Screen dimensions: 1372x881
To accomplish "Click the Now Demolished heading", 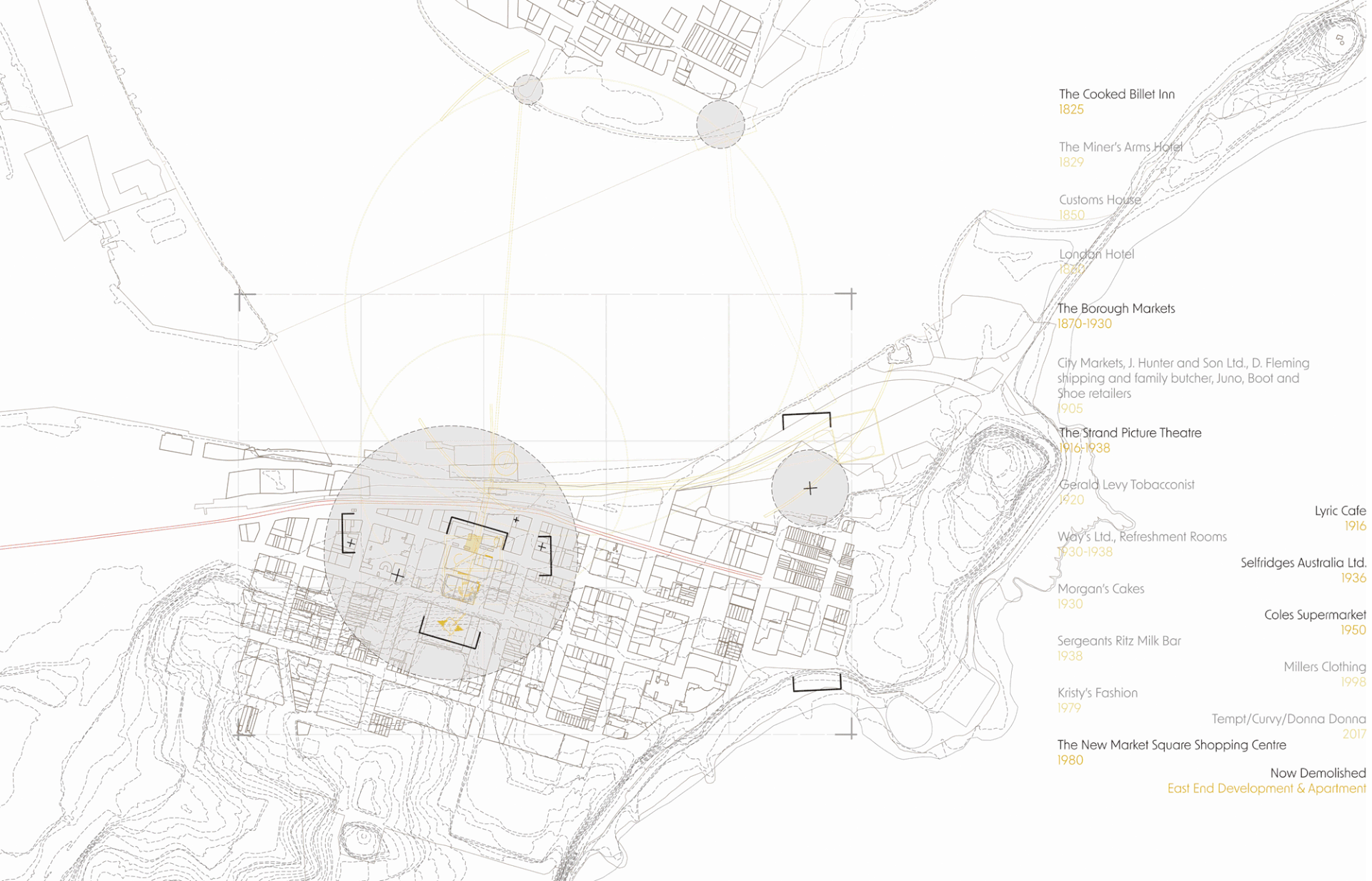I will 1317,773.
